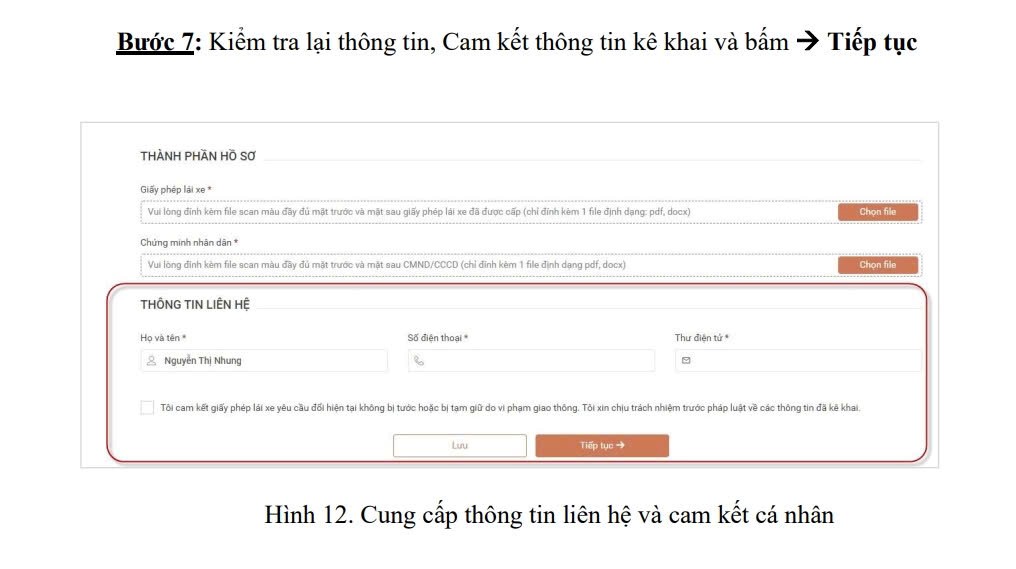The image size is (1016, 569).
Task: Click the Số điện thoại label
Action: click(437, 338)
